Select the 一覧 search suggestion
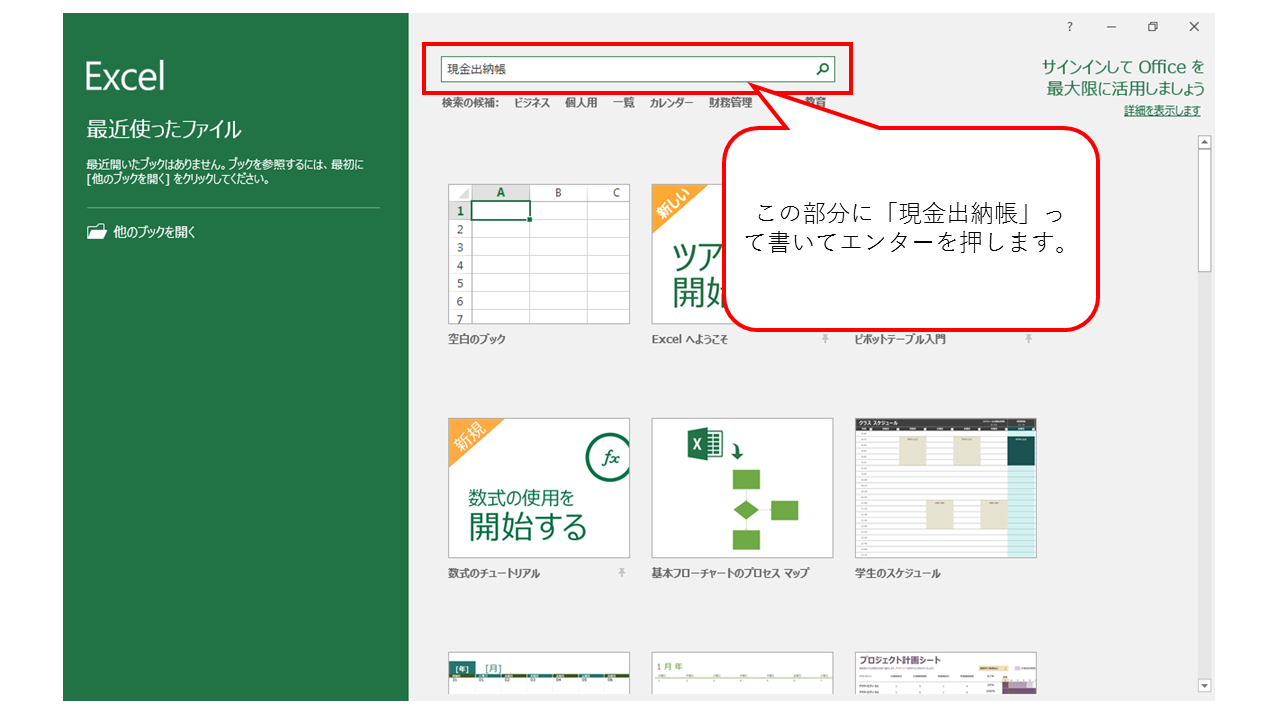 tap(623, 103)
